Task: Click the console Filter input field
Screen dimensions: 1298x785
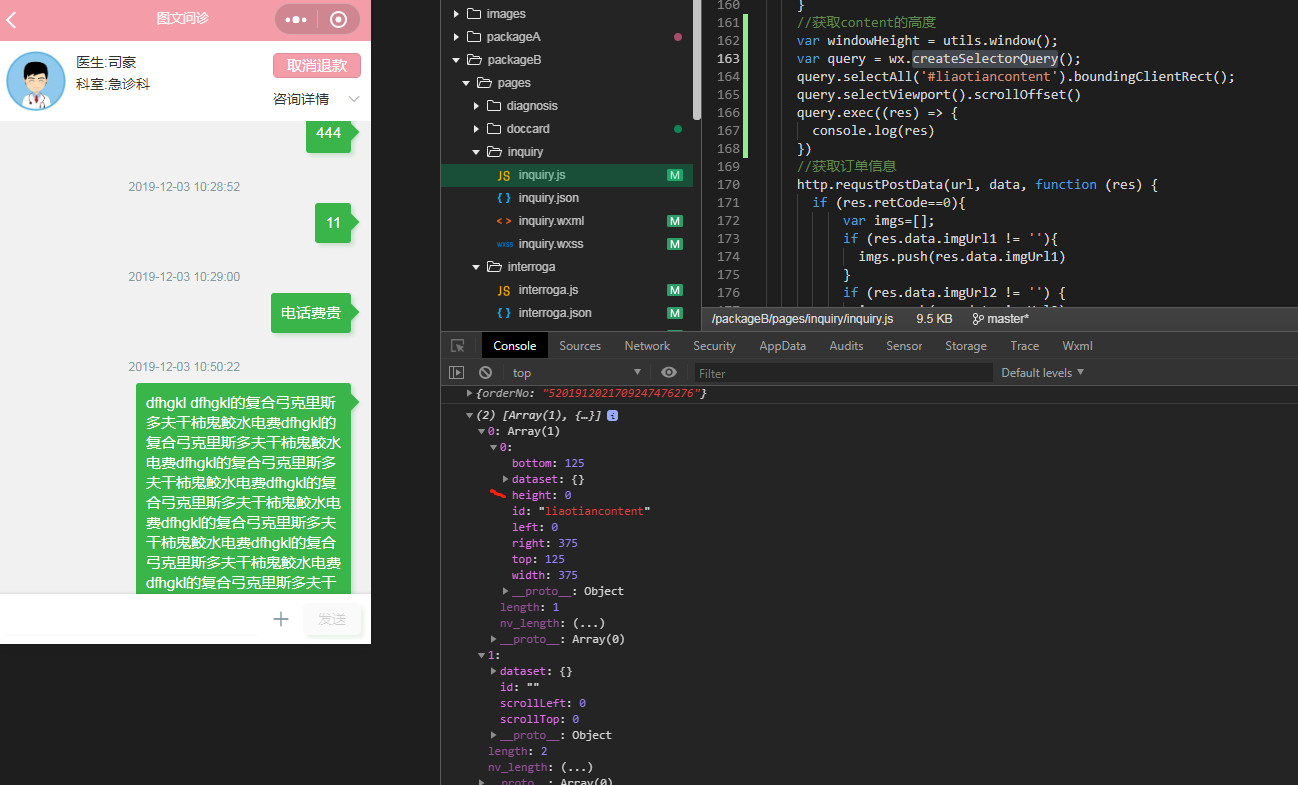Action: tap(843, 373)
